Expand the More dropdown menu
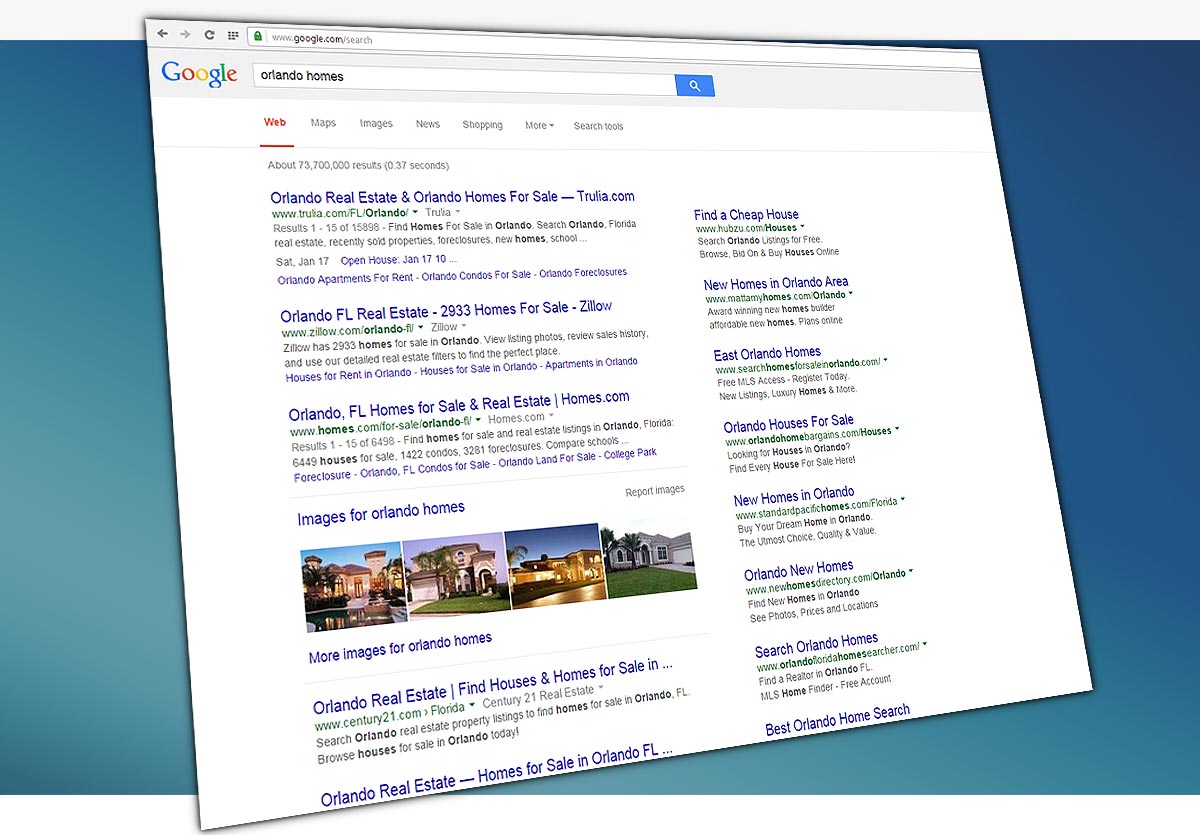Image resolution: width=1200 pixels, height=835 pixels. (x=539, y=126)
